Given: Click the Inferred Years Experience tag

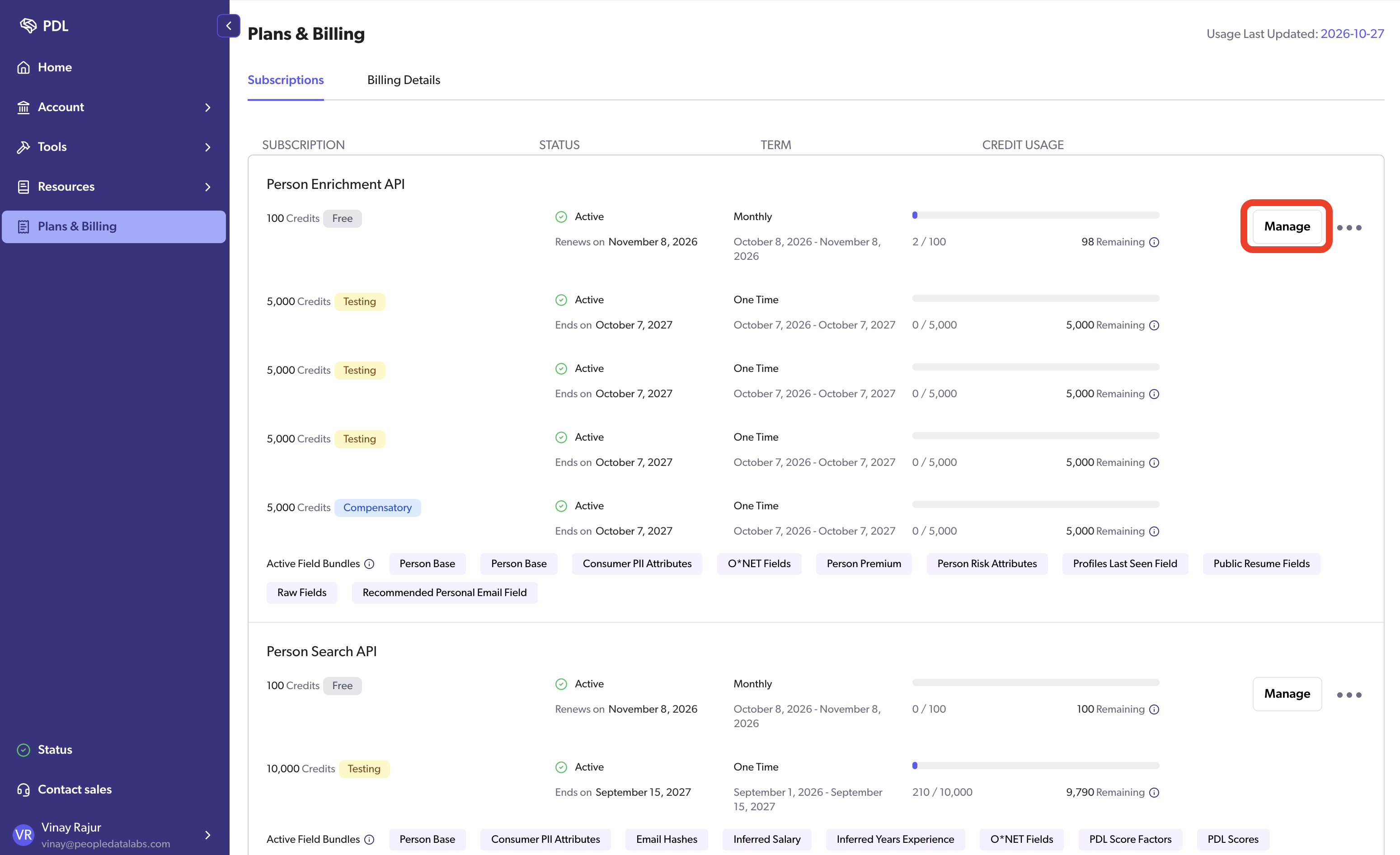Looking at the screenshot, I should pos(895,840).
